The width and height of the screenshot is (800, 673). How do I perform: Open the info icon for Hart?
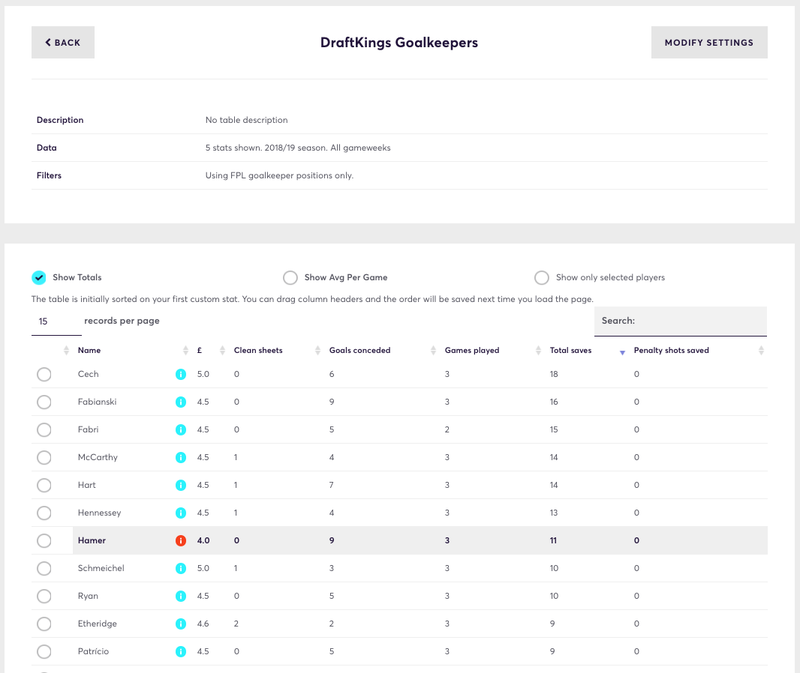pos(181,485)
